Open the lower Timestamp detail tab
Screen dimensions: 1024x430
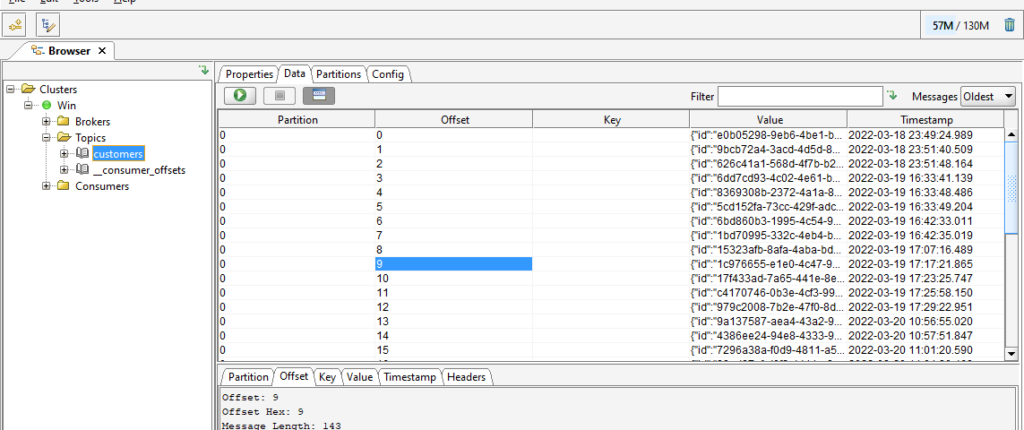(411, 377)
